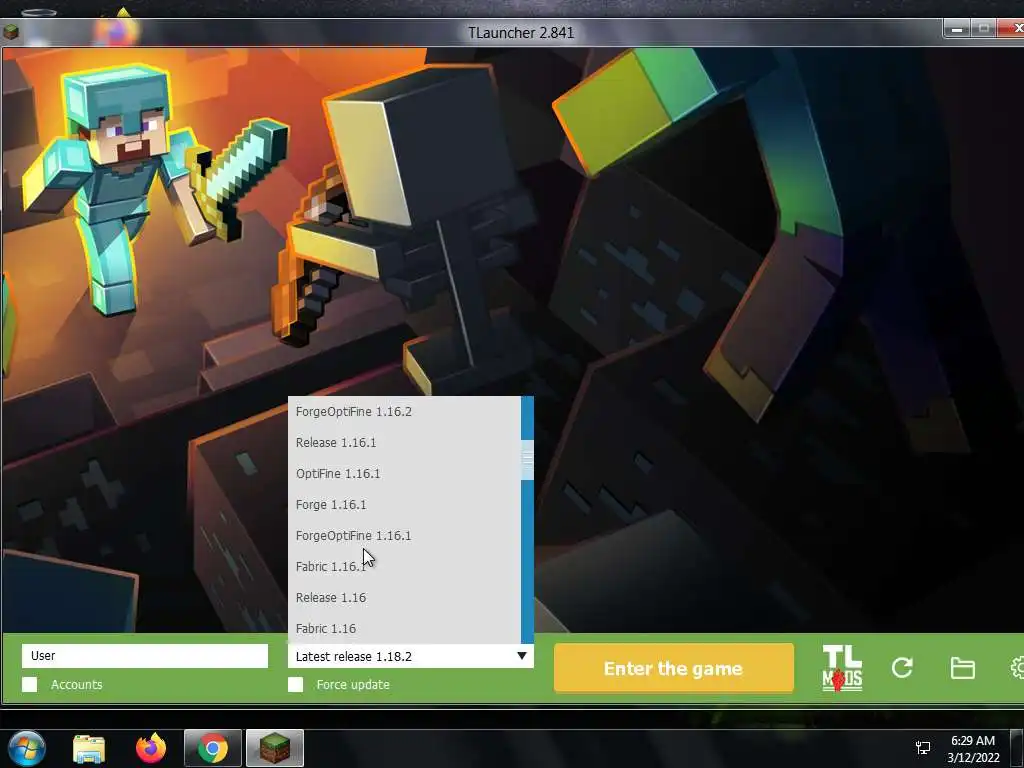Screen dimensions: 1024x768
Task: Open the game folder icon
Action: [x=963, y=668]
